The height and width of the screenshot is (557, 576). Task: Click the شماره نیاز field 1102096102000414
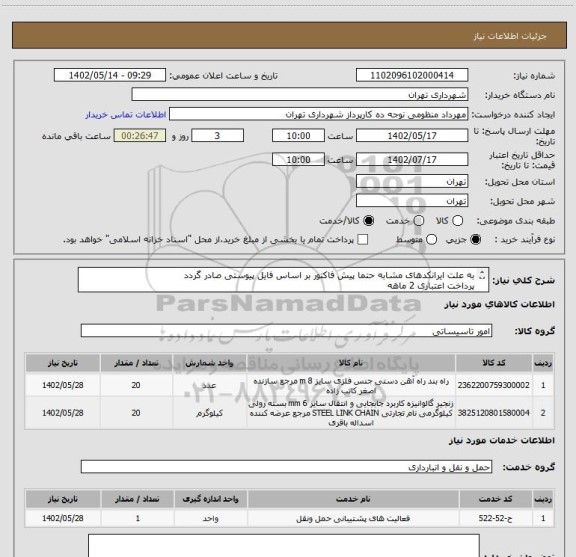point(412,75)
